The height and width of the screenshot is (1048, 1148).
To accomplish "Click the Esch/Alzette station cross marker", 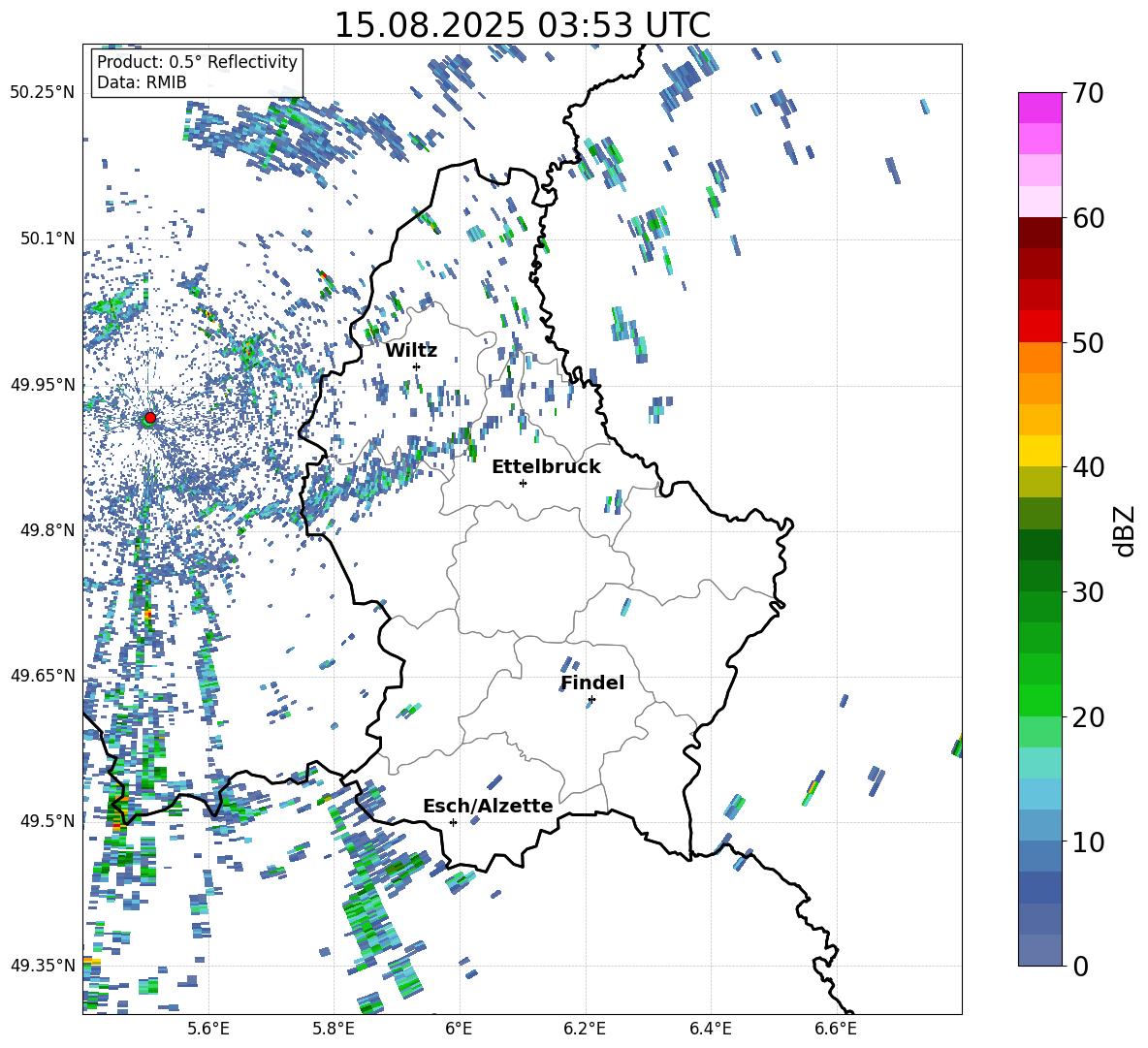I will pos(453,822).
